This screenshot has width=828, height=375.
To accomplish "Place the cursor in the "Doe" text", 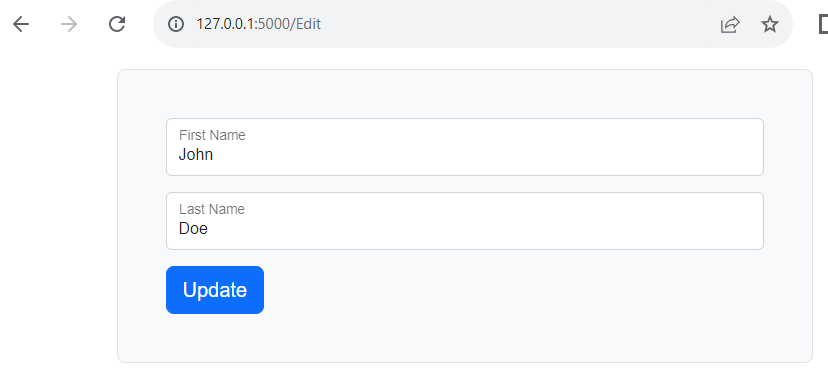I will point(193,229).
